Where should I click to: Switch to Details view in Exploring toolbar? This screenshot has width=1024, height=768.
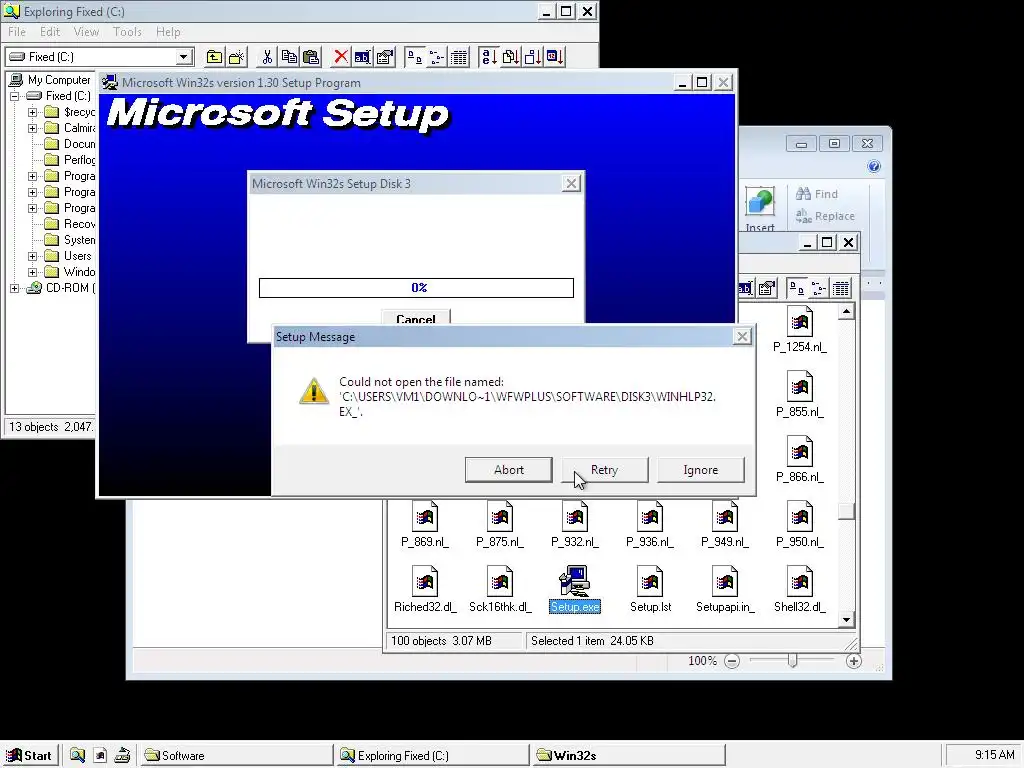459,57
